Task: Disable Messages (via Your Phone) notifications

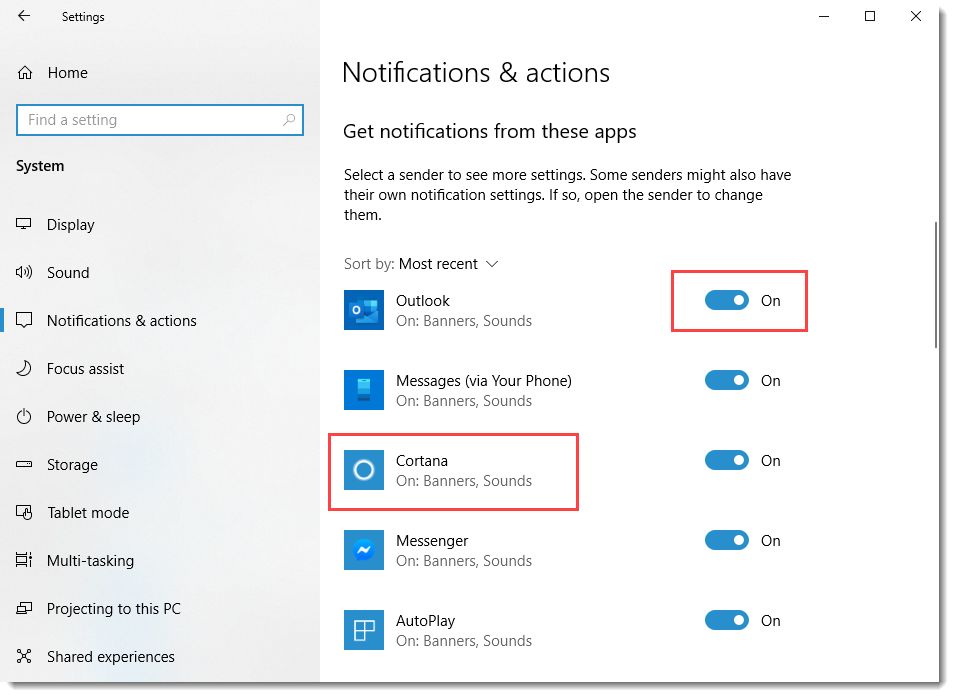Action: pyautogui.click(x=726, y=380)
